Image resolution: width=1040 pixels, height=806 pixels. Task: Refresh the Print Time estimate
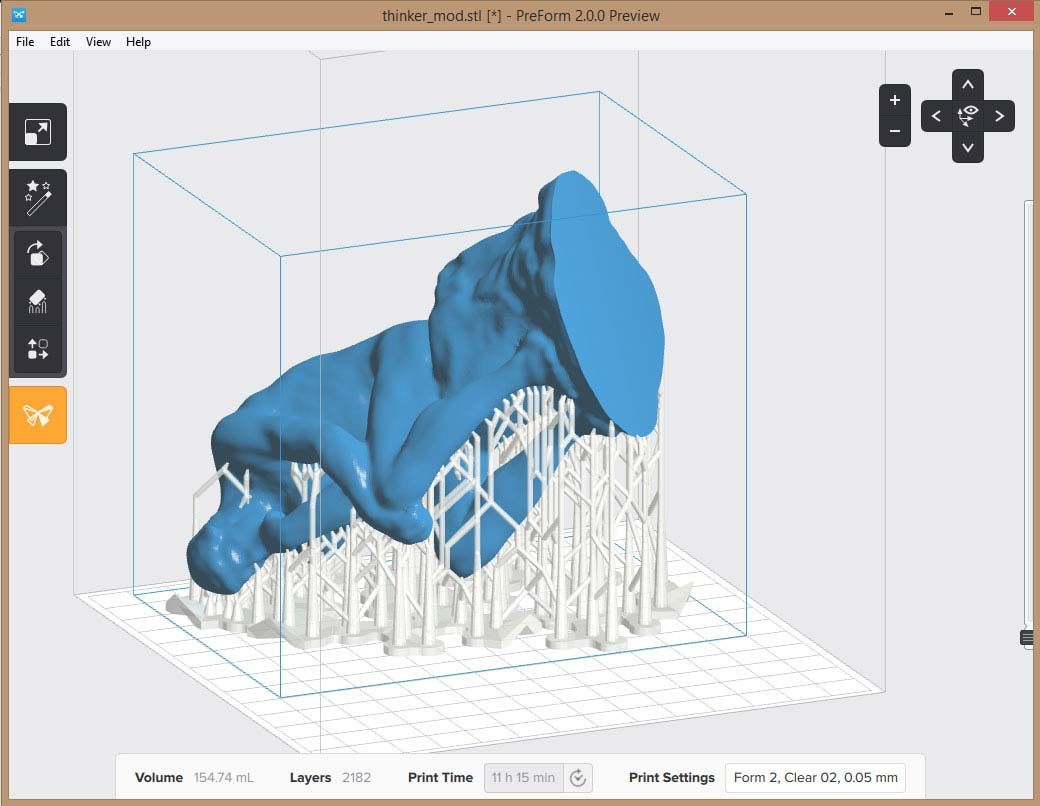click(x=577, y=777)
